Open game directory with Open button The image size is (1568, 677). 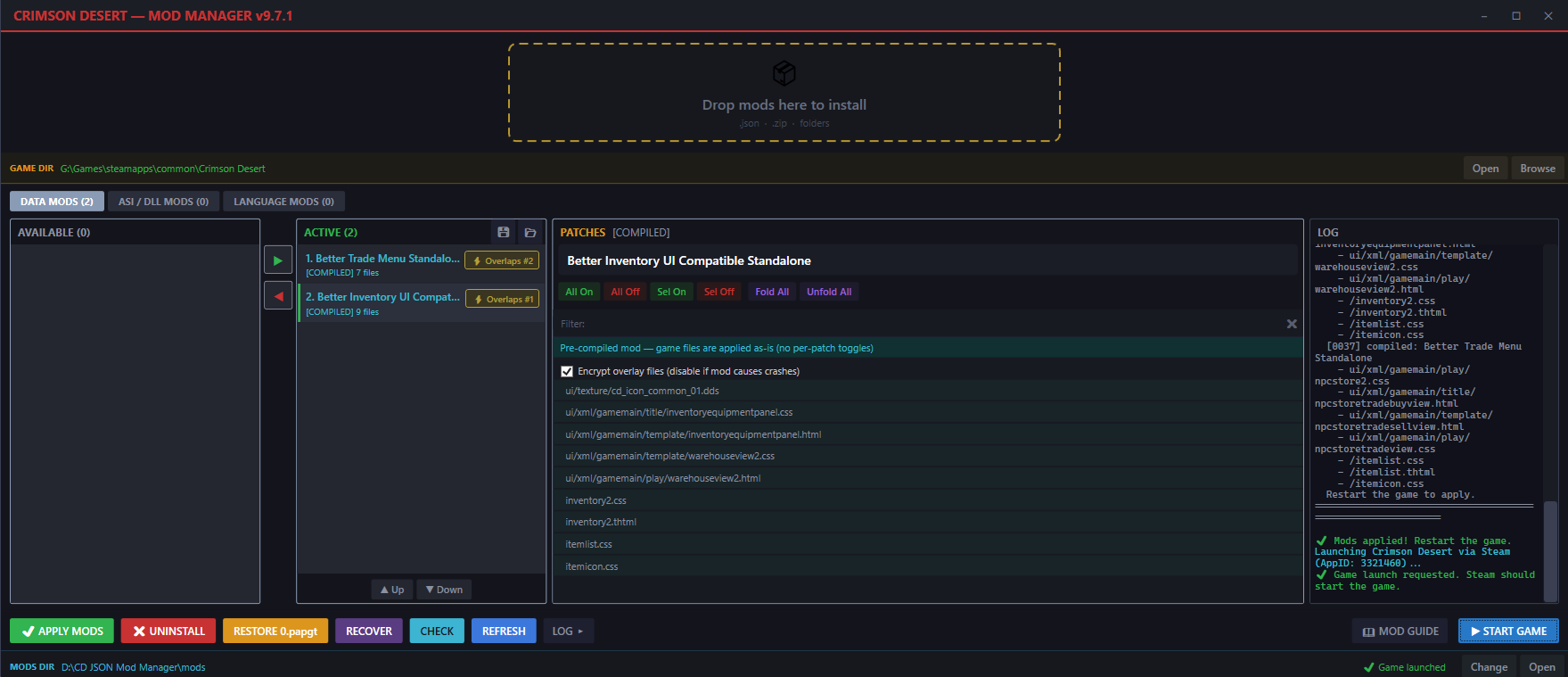tap(1485, 169)
